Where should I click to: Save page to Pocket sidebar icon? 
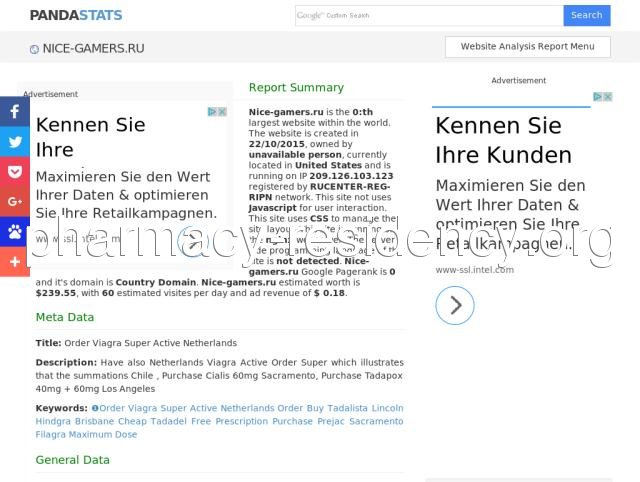point(15,171)
